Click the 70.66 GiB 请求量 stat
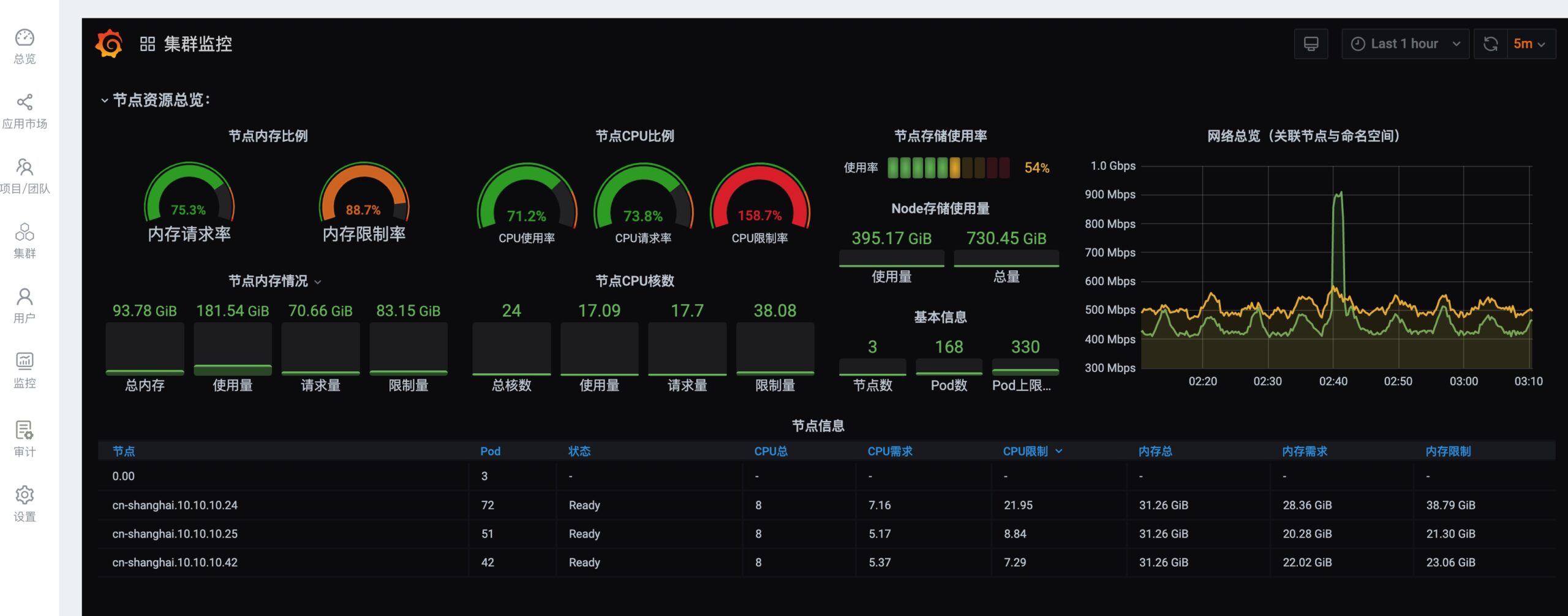Viewport: 1568px width, 616px height. coord(320,347)
